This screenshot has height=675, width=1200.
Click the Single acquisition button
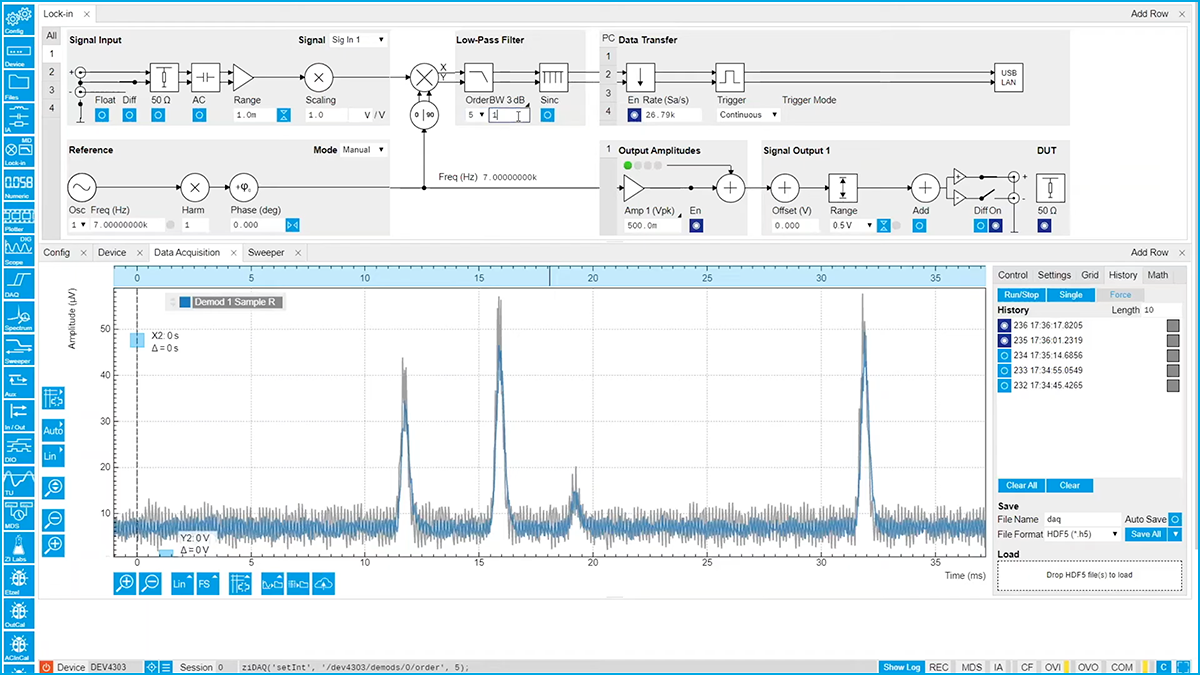[x=1070, y=295]
